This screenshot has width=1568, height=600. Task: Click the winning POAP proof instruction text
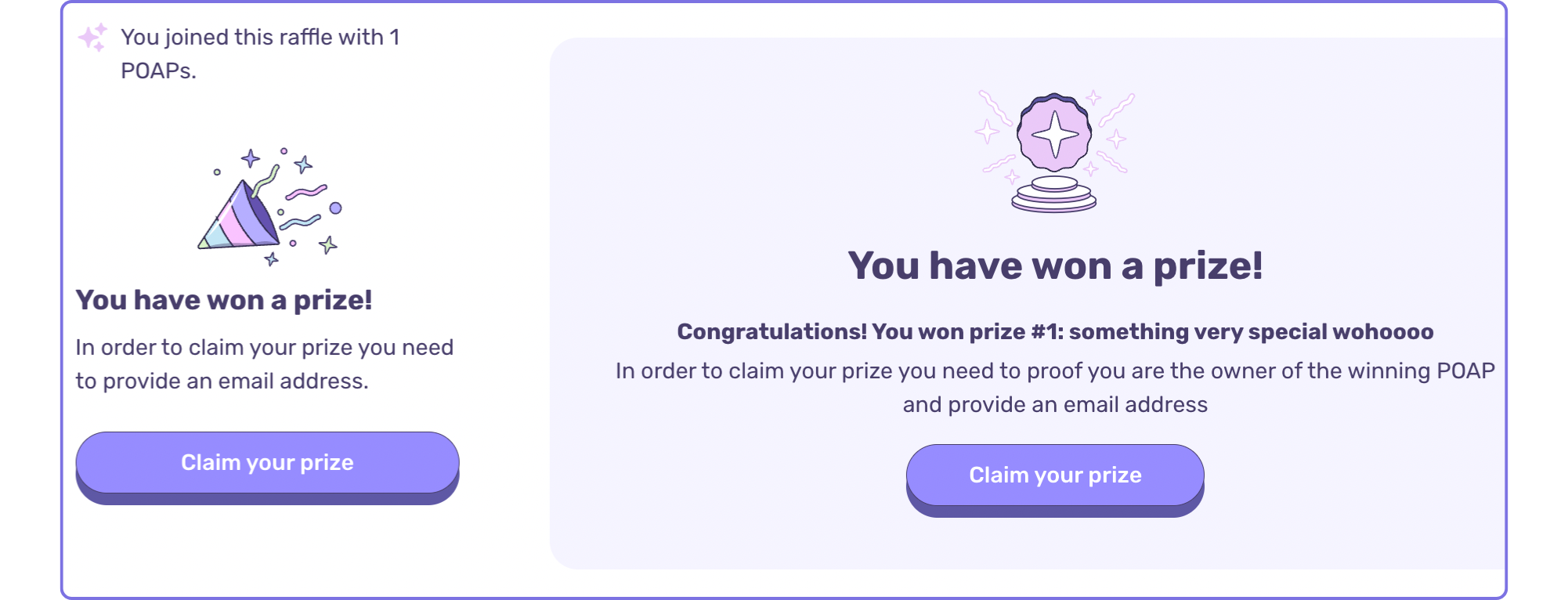(x=1055, y=387)
